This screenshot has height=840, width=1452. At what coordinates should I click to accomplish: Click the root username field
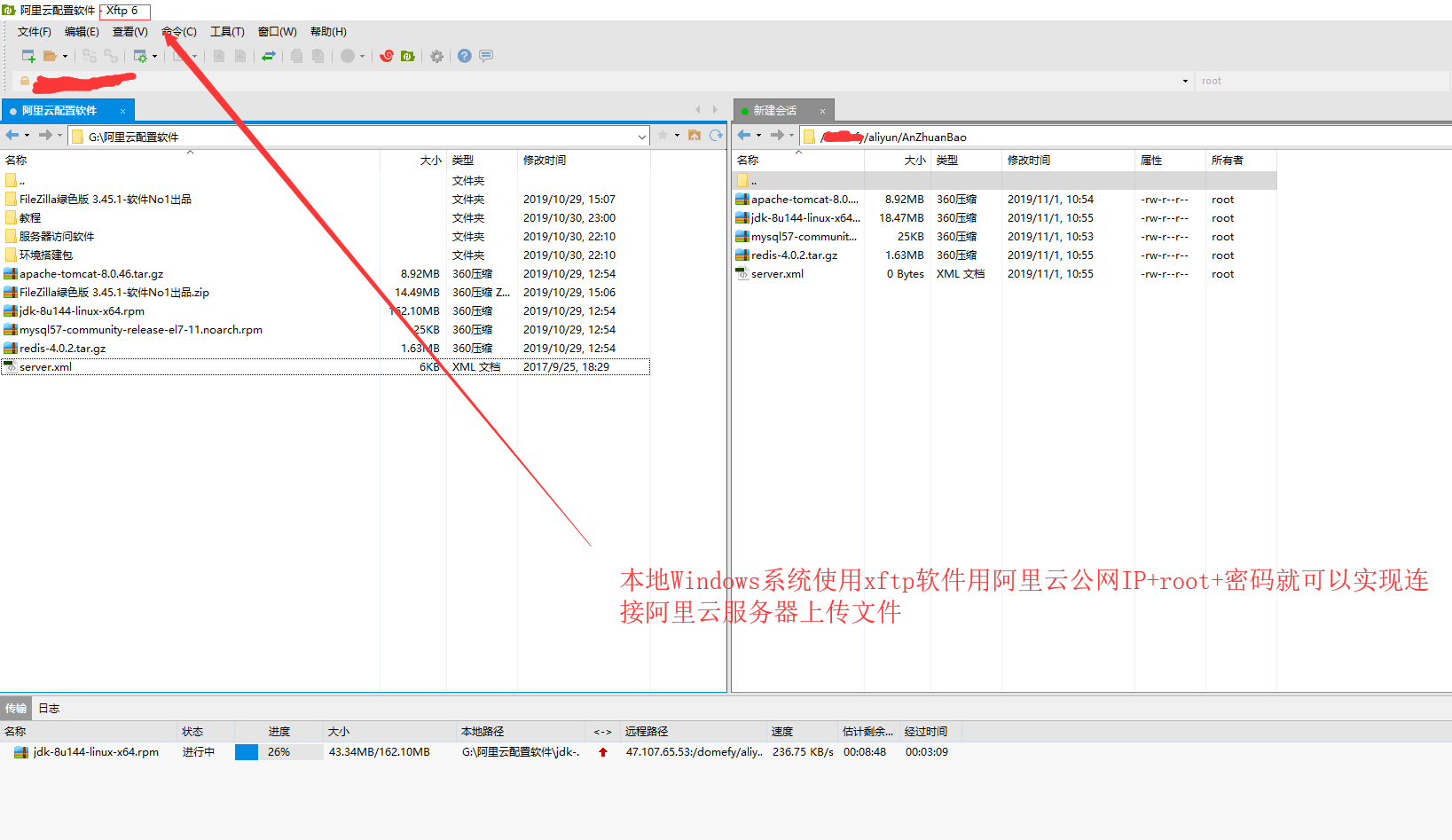click(1323, 81)
